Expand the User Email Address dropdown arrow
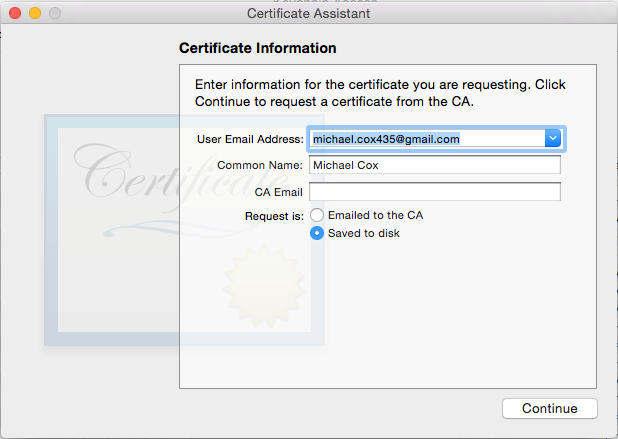The height and width of the screenshot is (439, 618). coord(553,139)
